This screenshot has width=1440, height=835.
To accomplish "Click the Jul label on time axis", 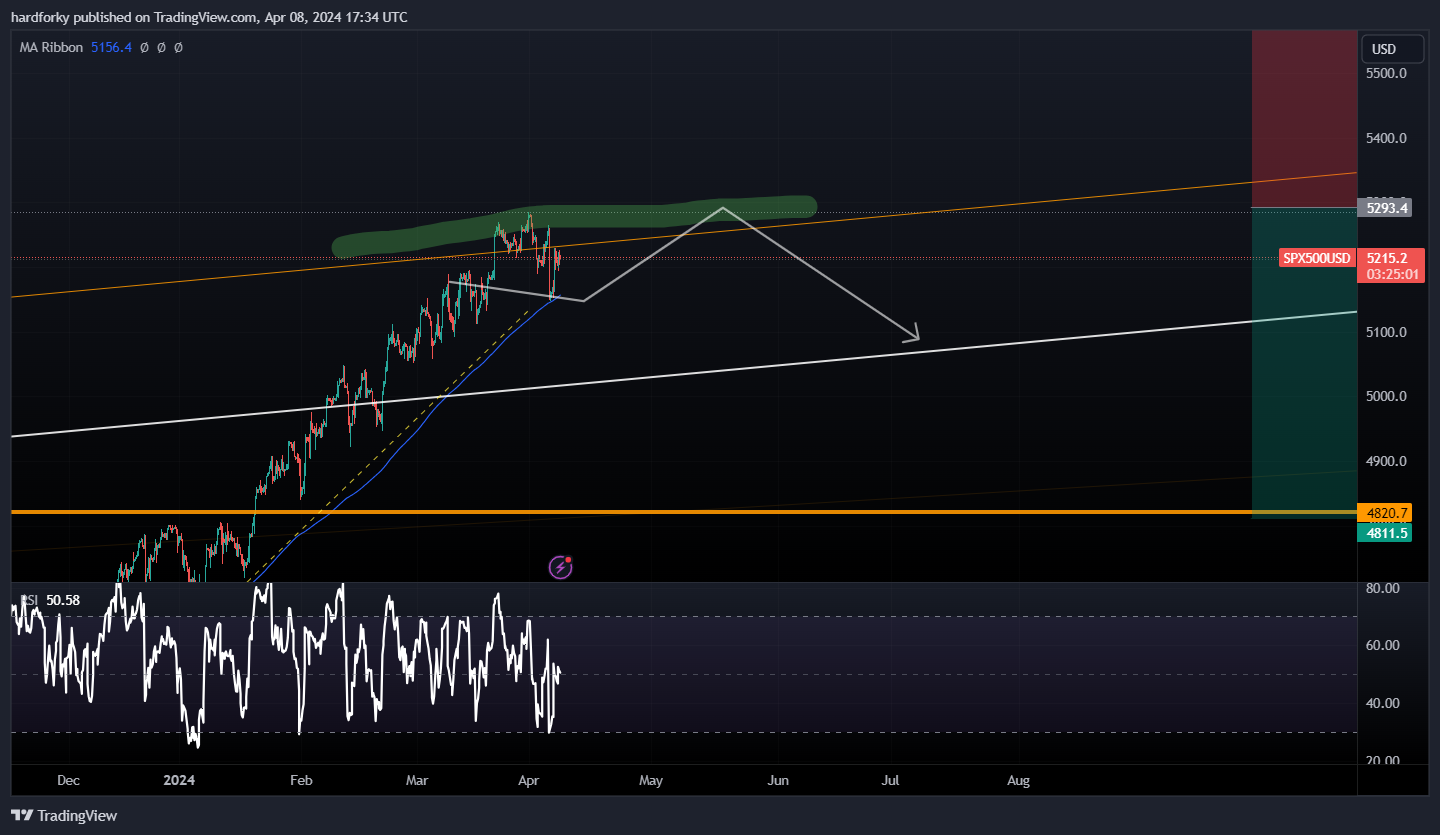I will (x=891, y=780).
